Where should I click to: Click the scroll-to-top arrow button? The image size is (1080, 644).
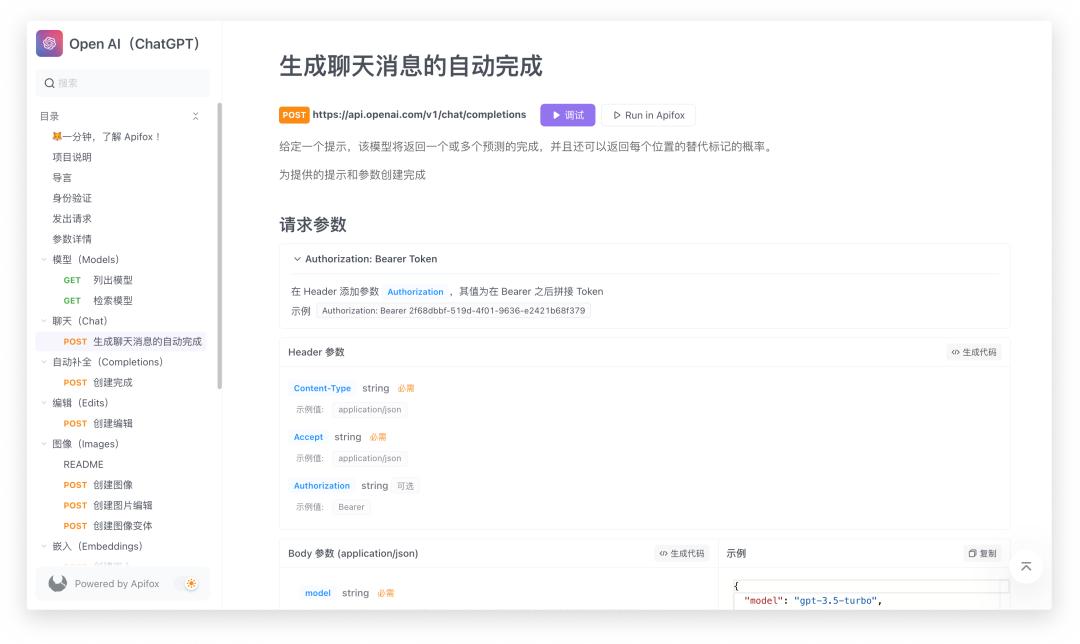tap(1026, 567)
